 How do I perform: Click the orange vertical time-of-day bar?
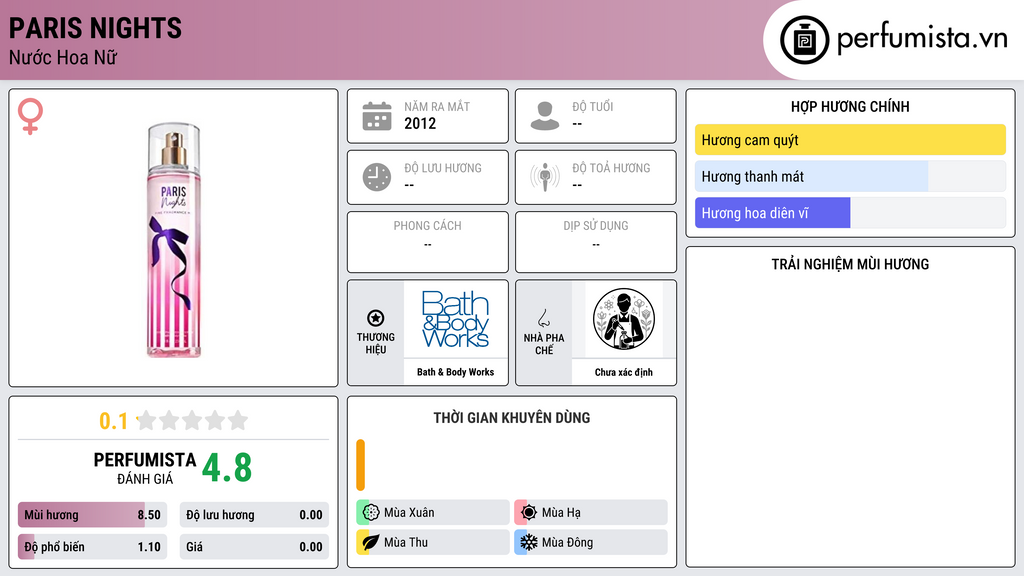click(x=360, y=465)
